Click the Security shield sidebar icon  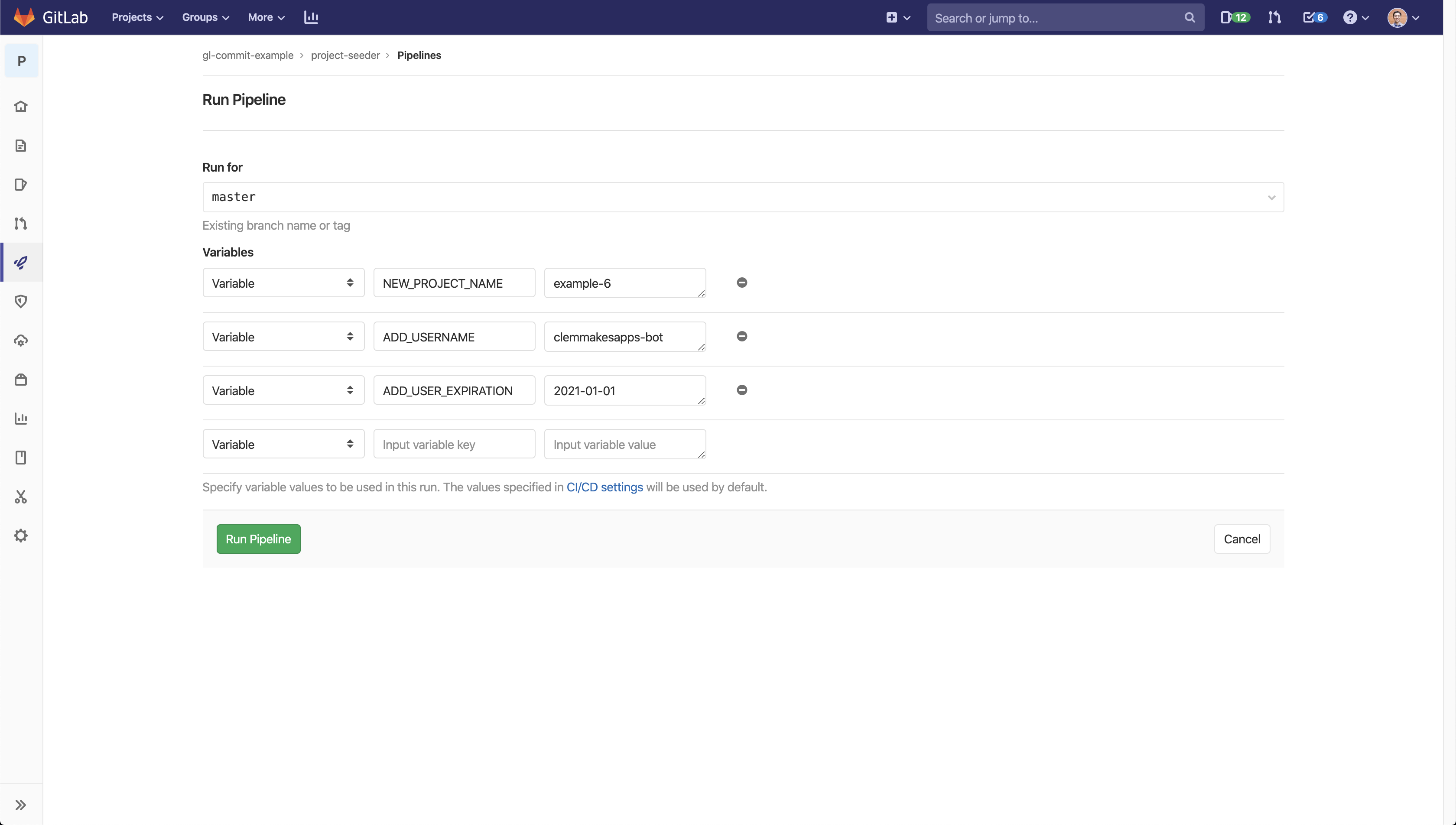(x=22, y=301)
